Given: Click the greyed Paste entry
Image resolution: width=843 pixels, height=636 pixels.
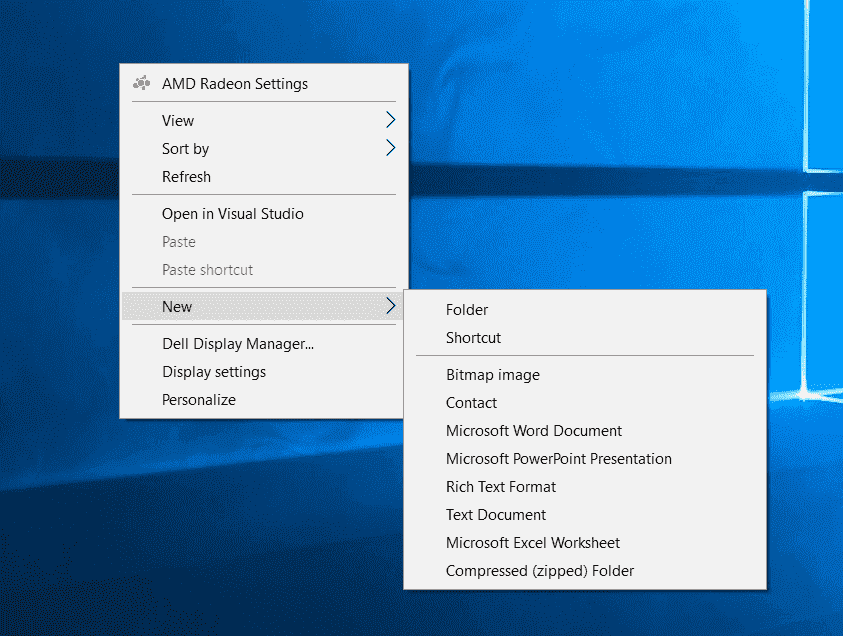Looking at the screenshot, I should point(263,241).
